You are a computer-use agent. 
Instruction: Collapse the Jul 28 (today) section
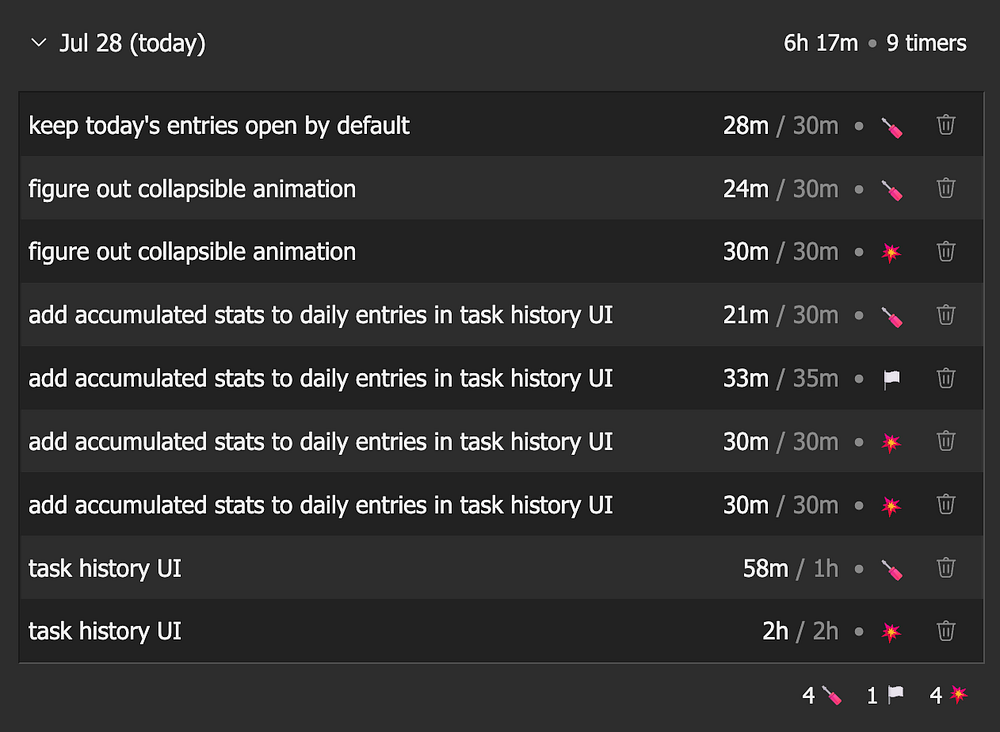39,44
